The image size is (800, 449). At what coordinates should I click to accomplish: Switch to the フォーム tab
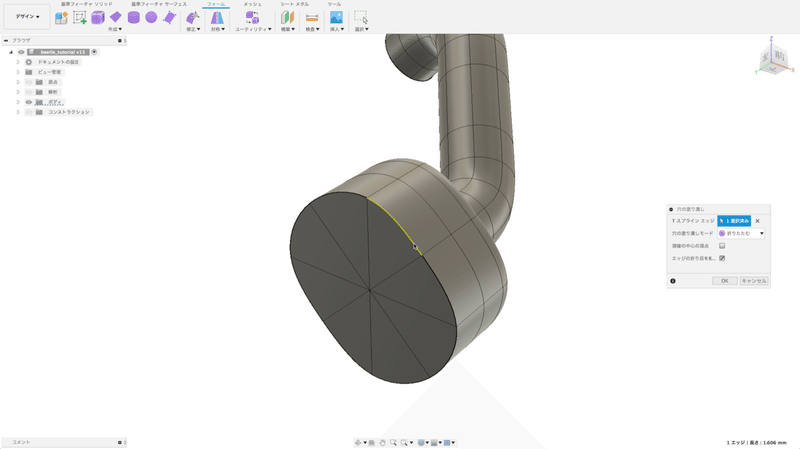[216, 4]
